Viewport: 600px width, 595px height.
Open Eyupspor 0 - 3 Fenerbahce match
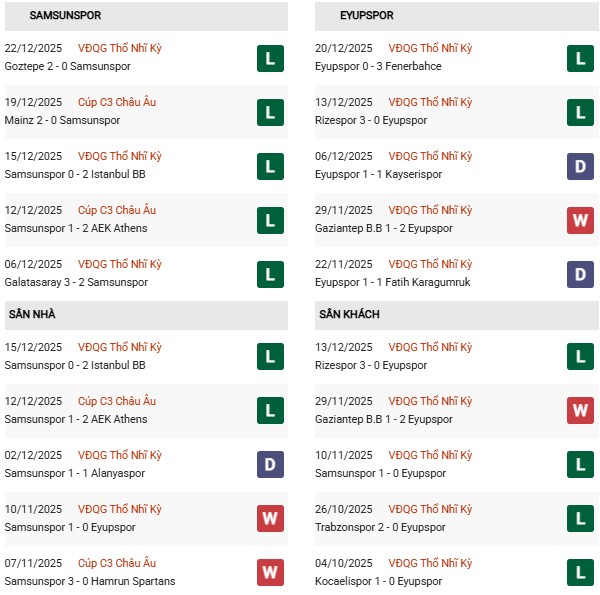coord(380,67)
